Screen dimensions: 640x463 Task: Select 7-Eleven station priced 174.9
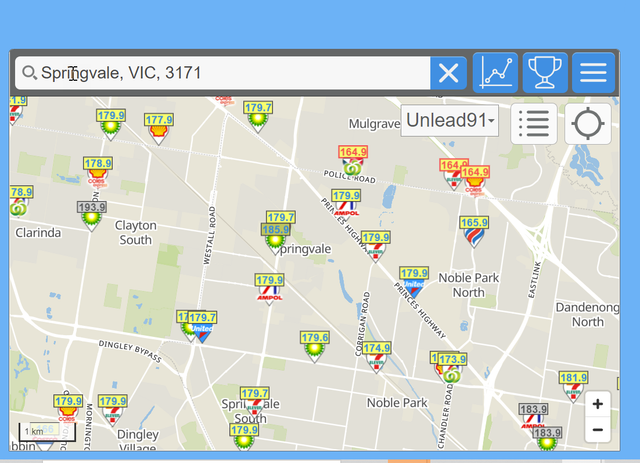[x=376, y=357]
